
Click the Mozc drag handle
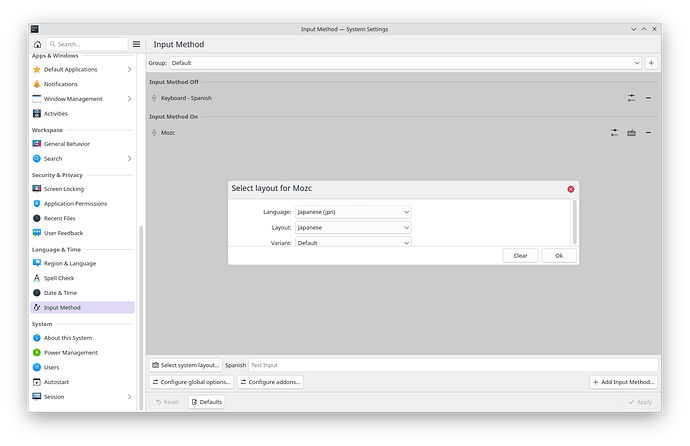point(154,132)
